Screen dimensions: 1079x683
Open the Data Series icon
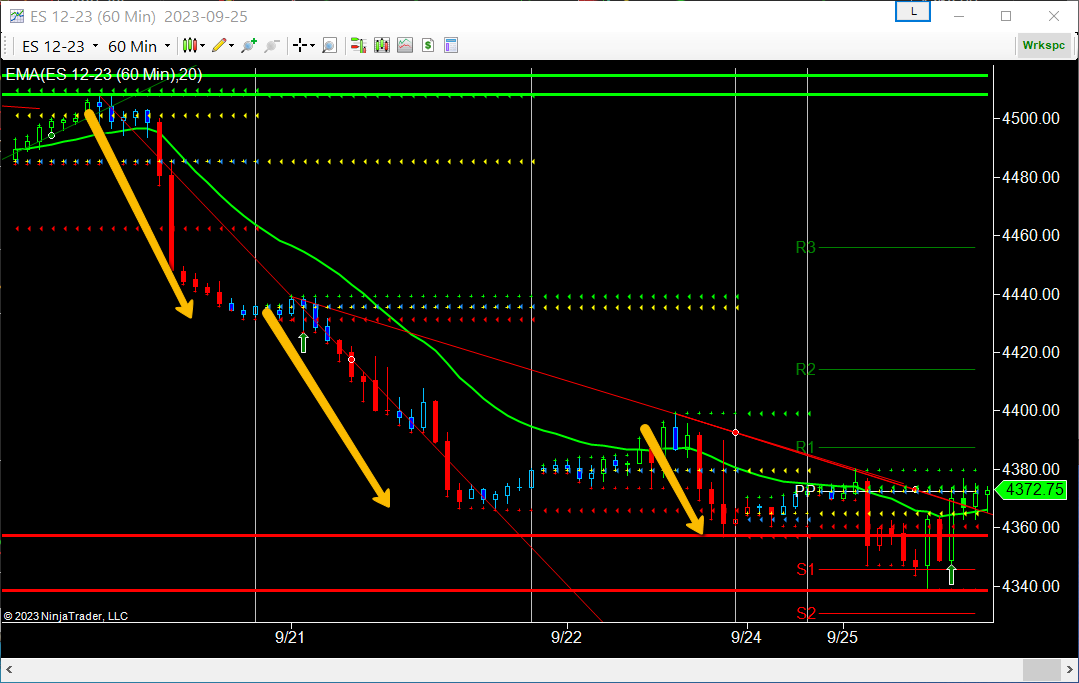coord(382,46)
